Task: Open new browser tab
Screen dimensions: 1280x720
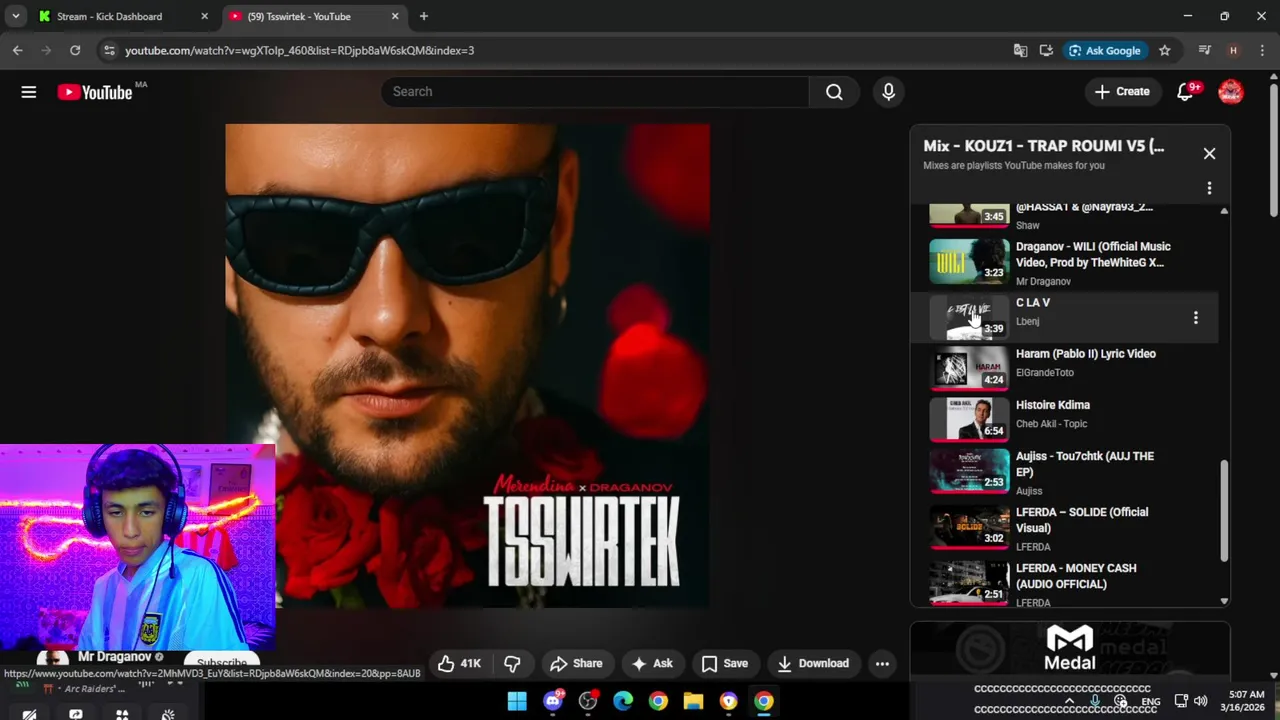Action: pos(424,16)
